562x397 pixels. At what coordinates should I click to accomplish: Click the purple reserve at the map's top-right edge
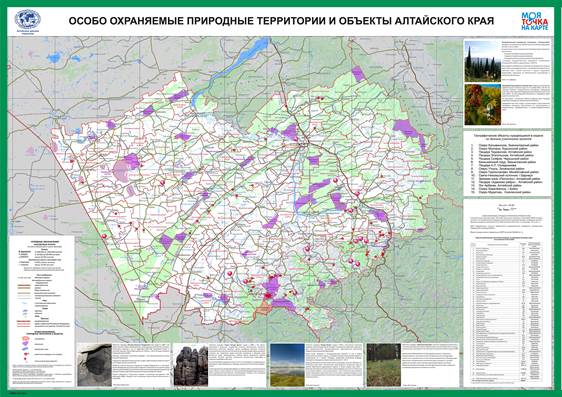(358, 74)
